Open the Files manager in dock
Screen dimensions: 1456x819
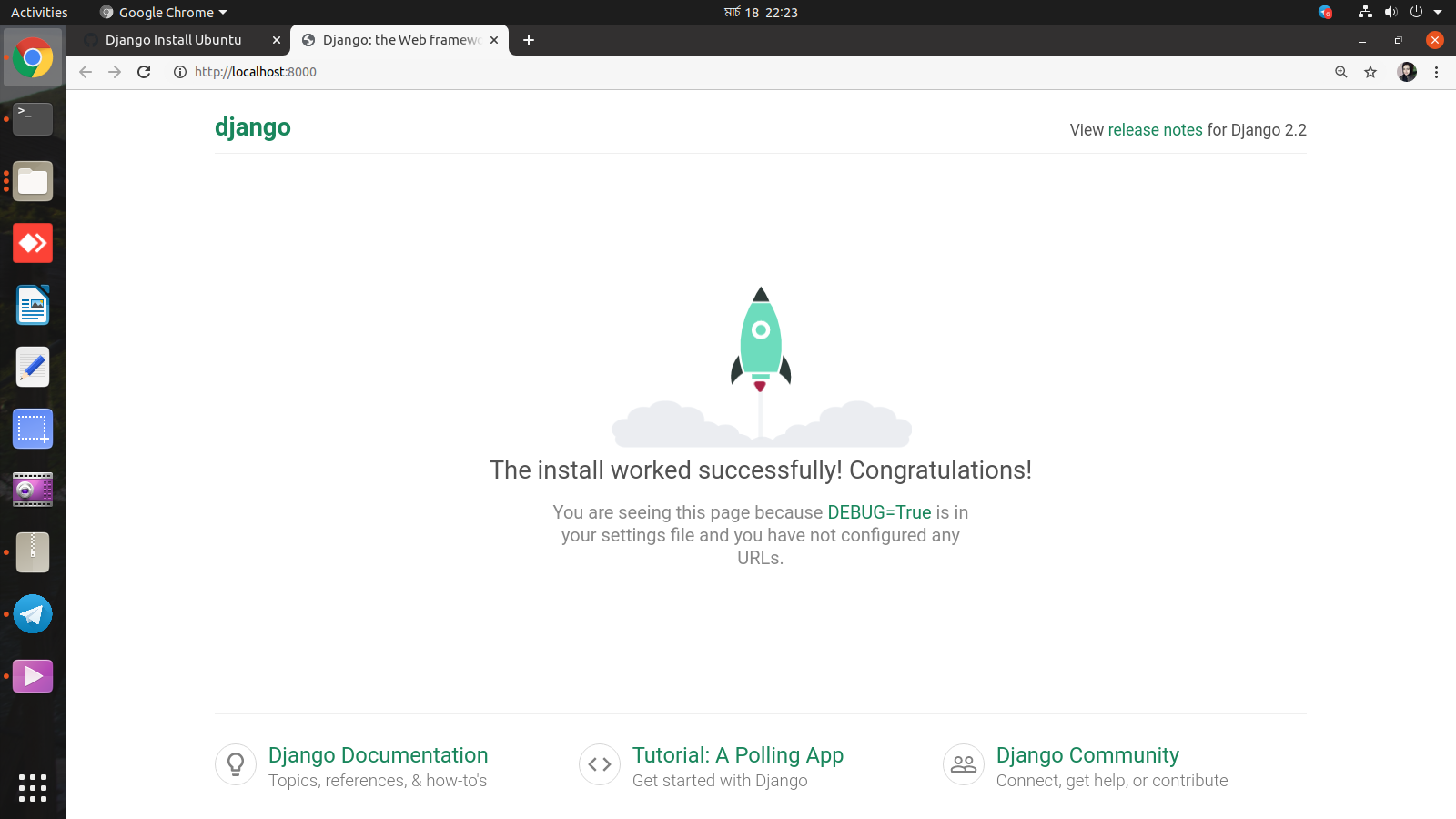[33, 181]
